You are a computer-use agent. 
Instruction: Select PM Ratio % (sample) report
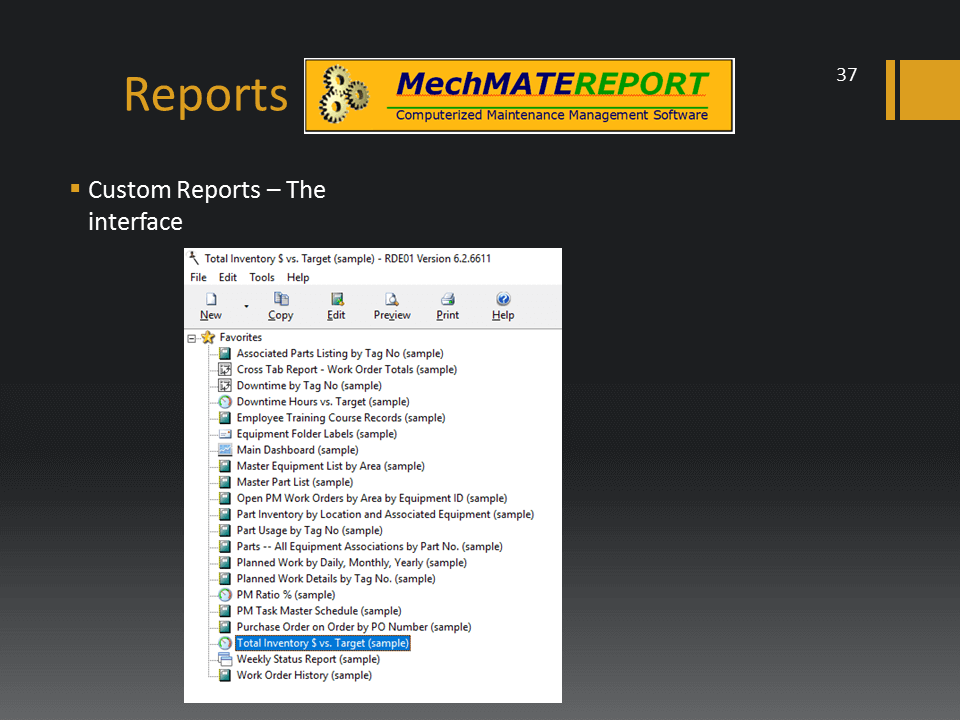pos(286,595)
